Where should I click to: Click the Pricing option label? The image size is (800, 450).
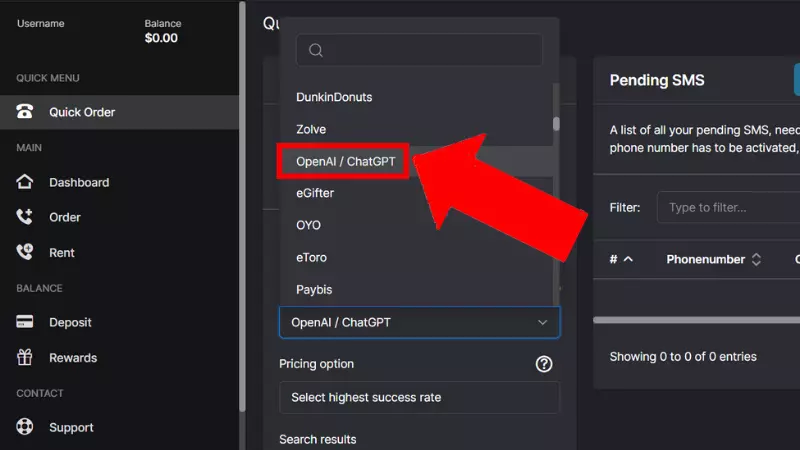click(316, 364)
